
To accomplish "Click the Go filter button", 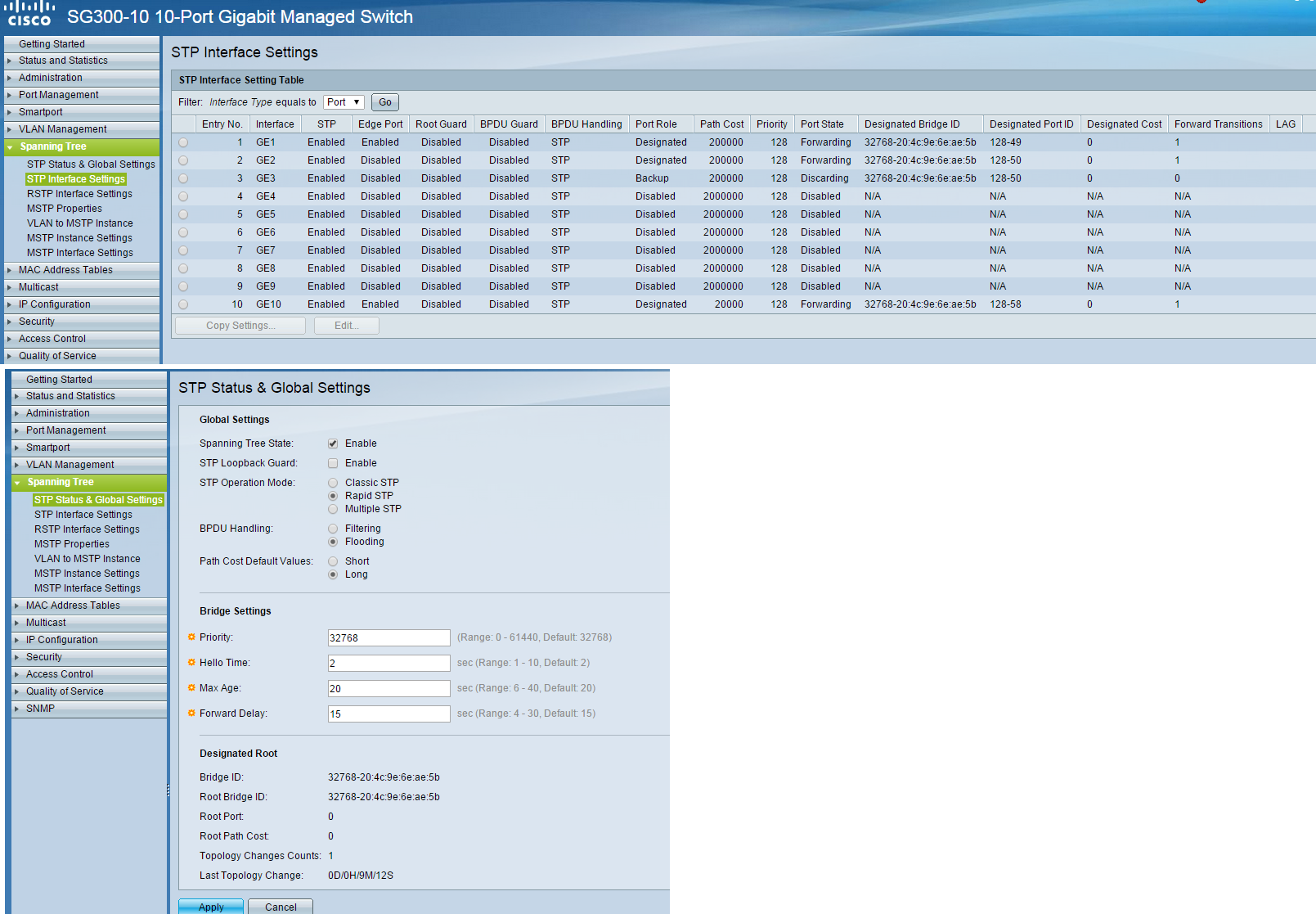I will (x=385, y=102).
